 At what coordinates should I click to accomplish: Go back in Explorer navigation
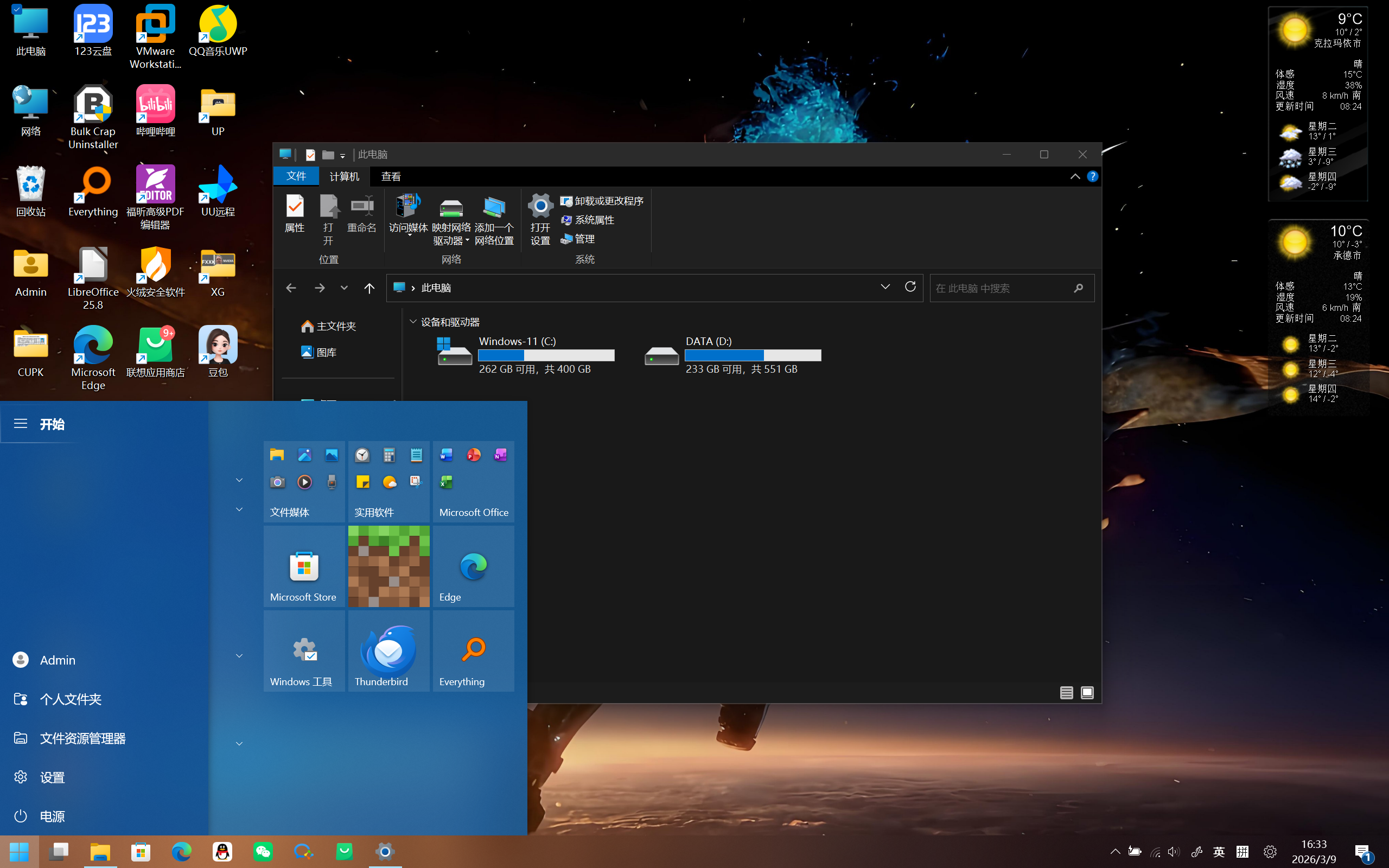point(291,288)
